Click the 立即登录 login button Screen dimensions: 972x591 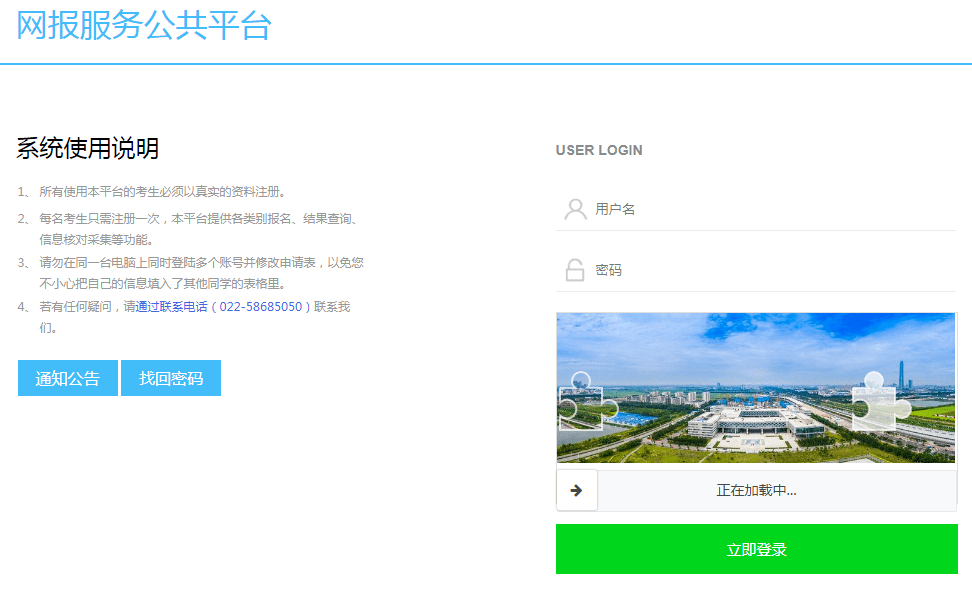(x=756, y=549)
